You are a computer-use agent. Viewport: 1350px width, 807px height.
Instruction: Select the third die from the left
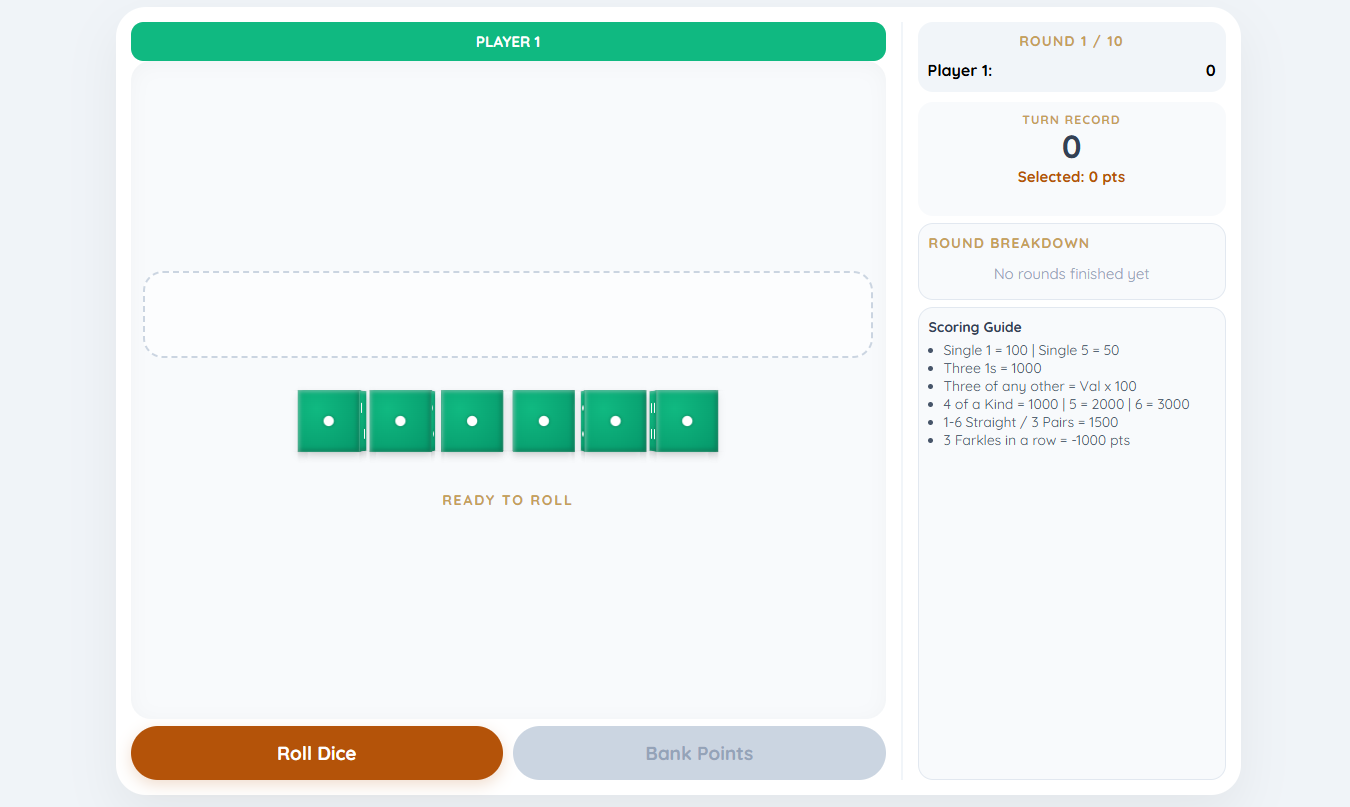(472, 421)
